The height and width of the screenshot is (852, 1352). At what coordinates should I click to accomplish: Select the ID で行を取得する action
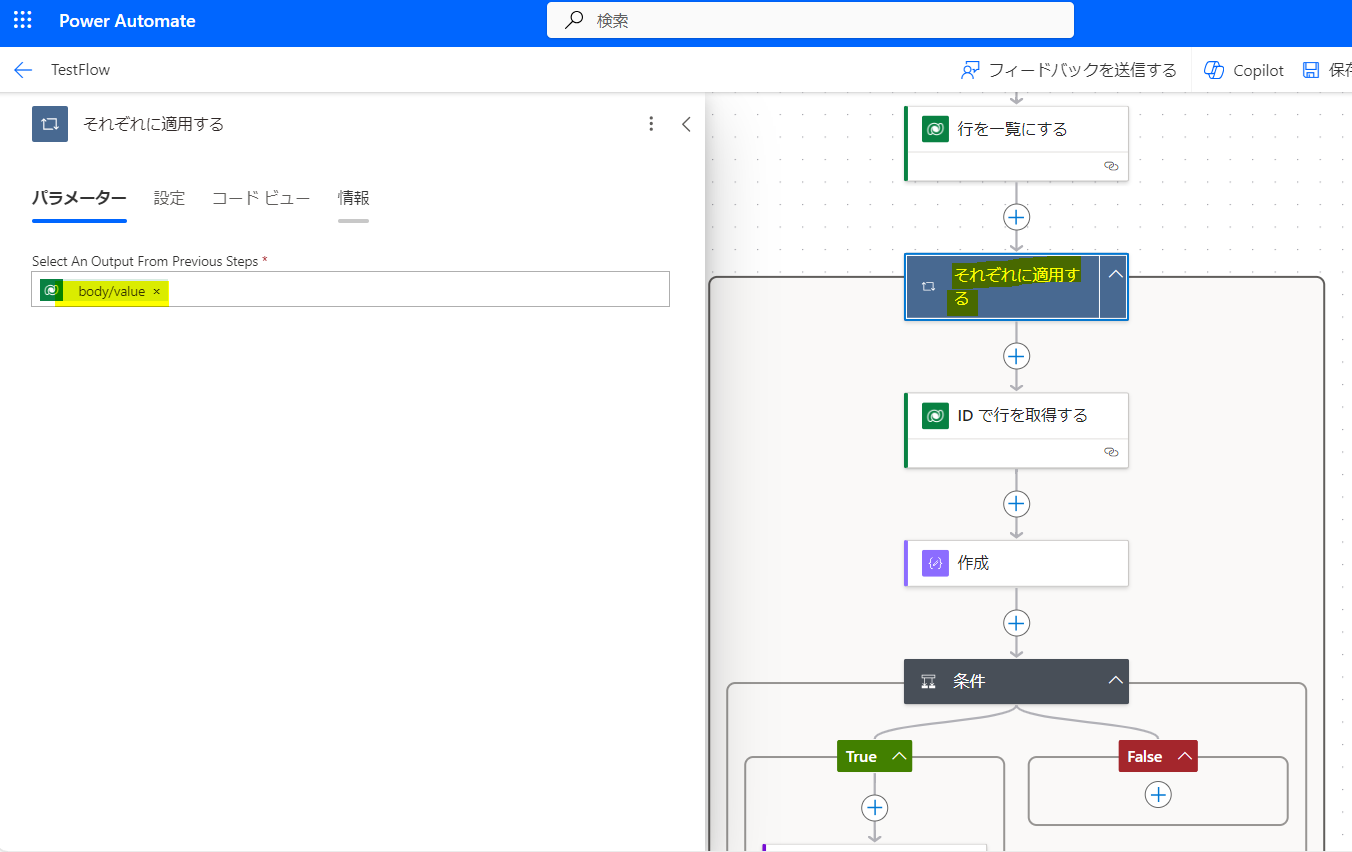(1016, 430)
